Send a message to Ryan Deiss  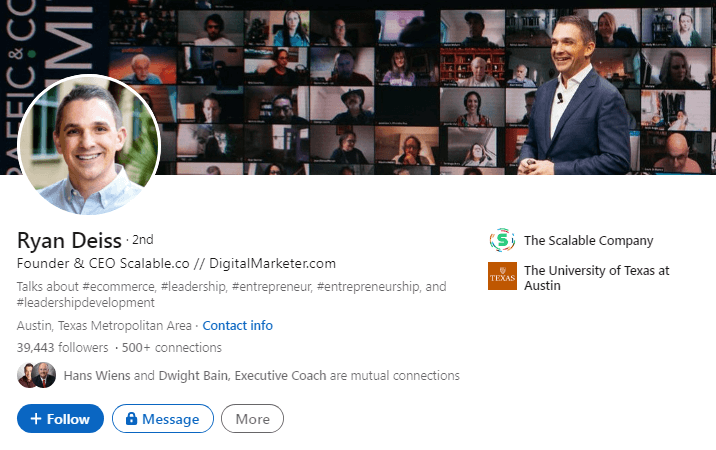click(x=163, y=419)
